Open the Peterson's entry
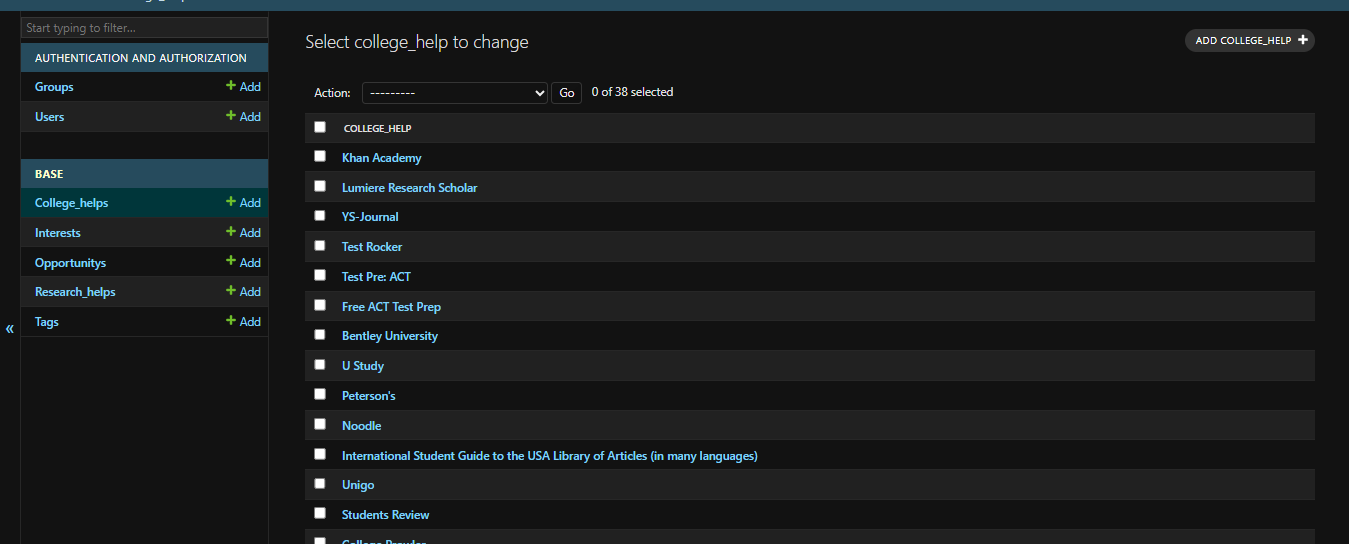1349x544 pixels. point(369,396)
